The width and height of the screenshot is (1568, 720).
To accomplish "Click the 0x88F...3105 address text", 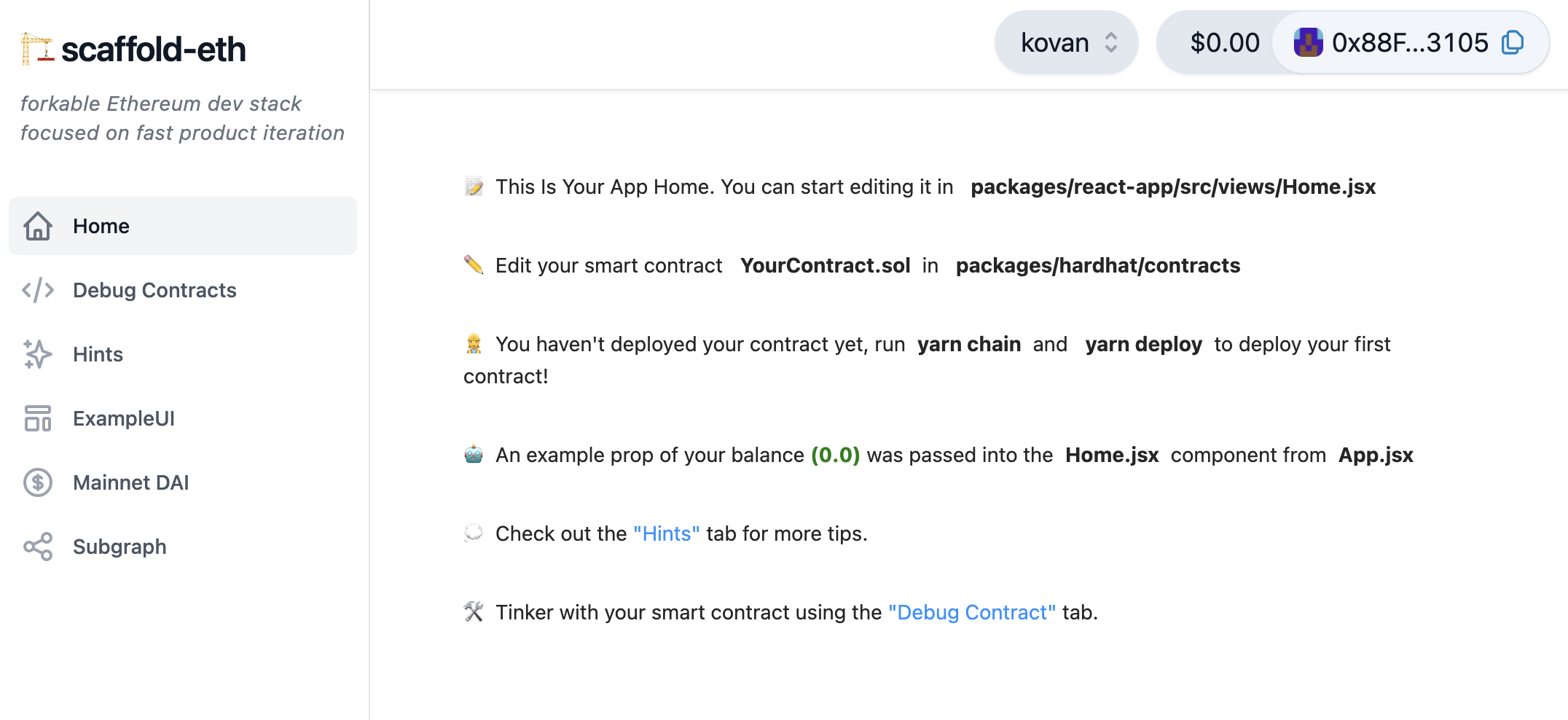I will 1410,43.
